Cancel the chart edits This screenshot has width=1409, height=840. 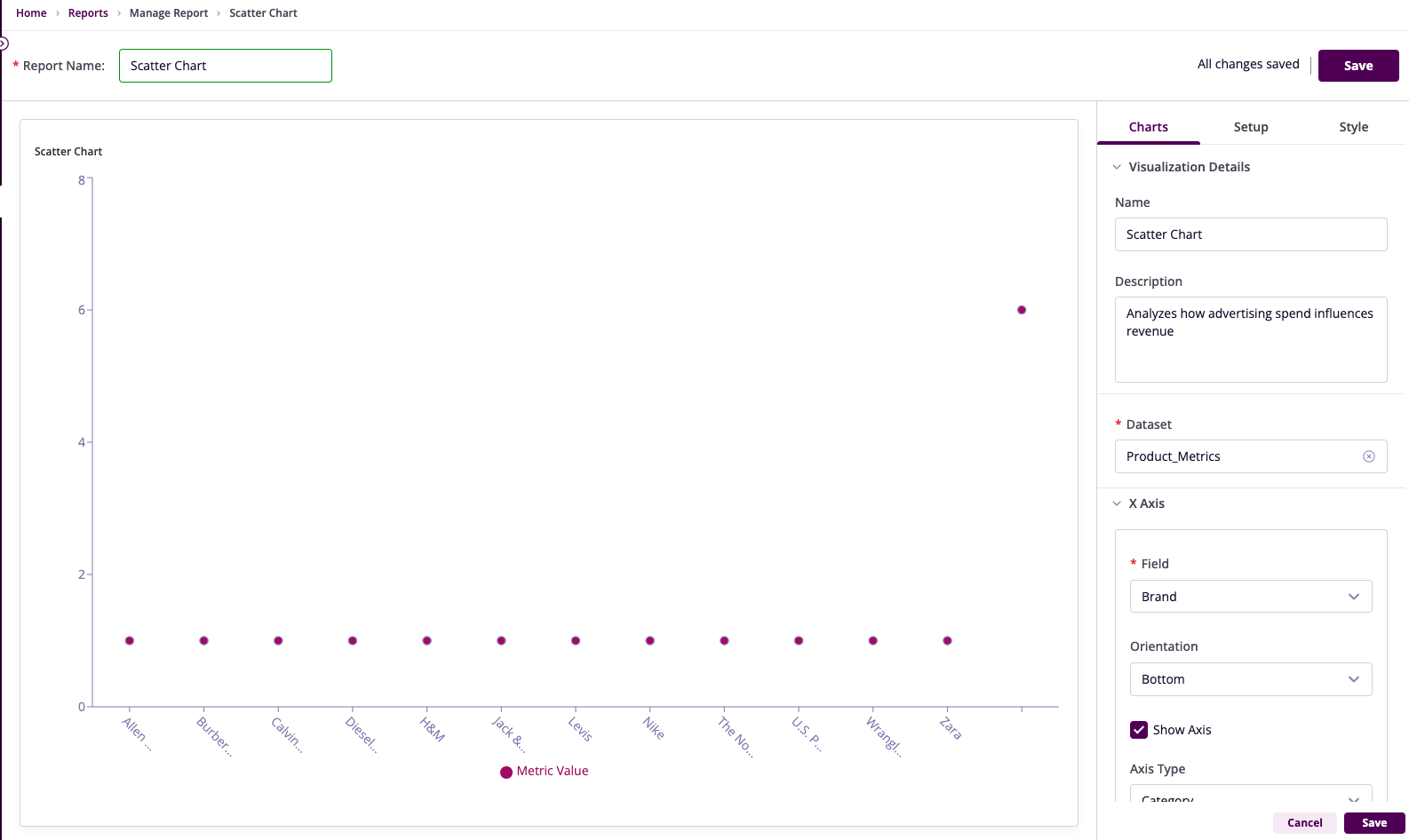[x=1305, y=823]
